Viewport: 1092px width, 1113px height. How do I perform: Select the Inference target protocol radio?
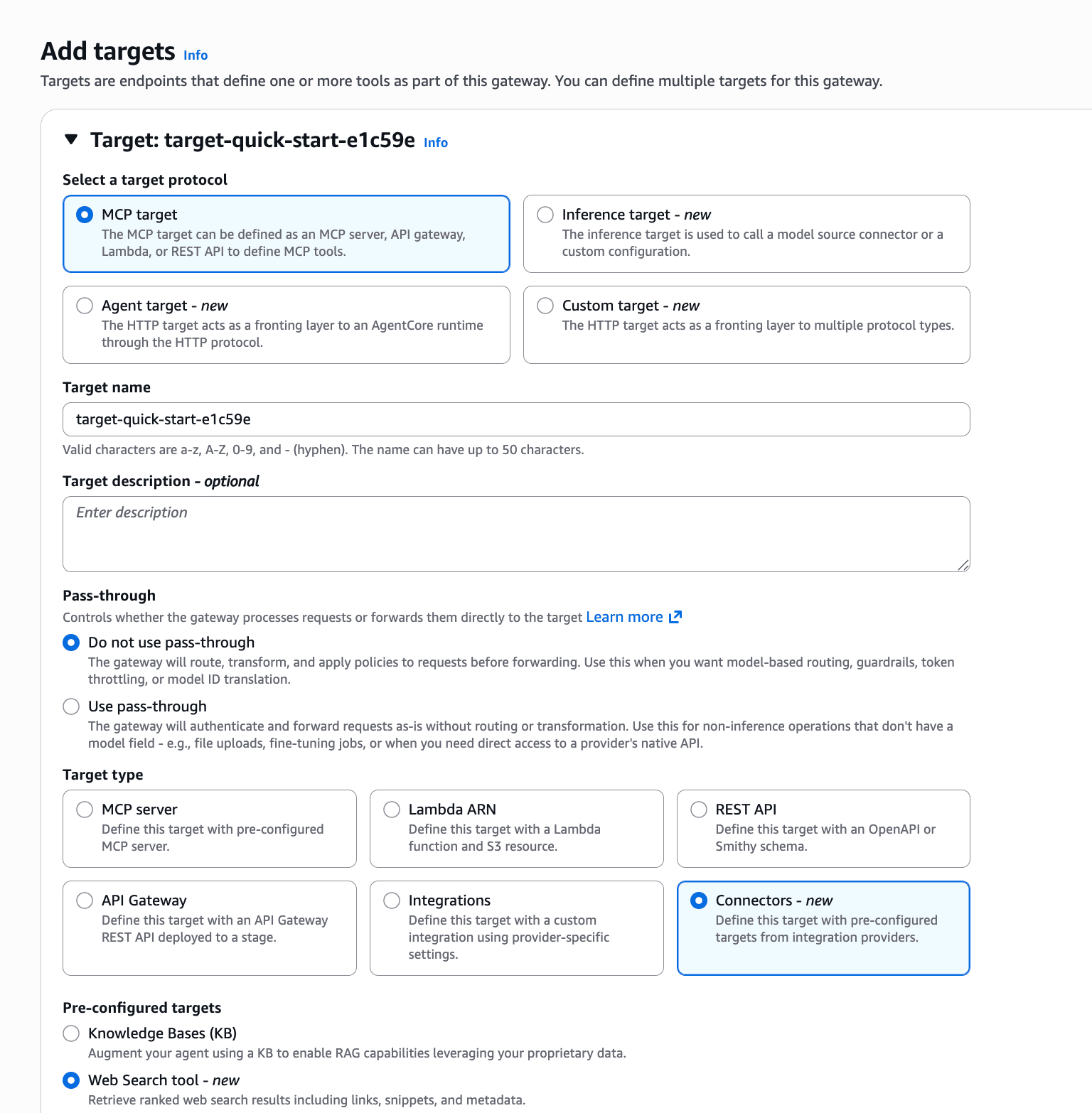(545, 215)
